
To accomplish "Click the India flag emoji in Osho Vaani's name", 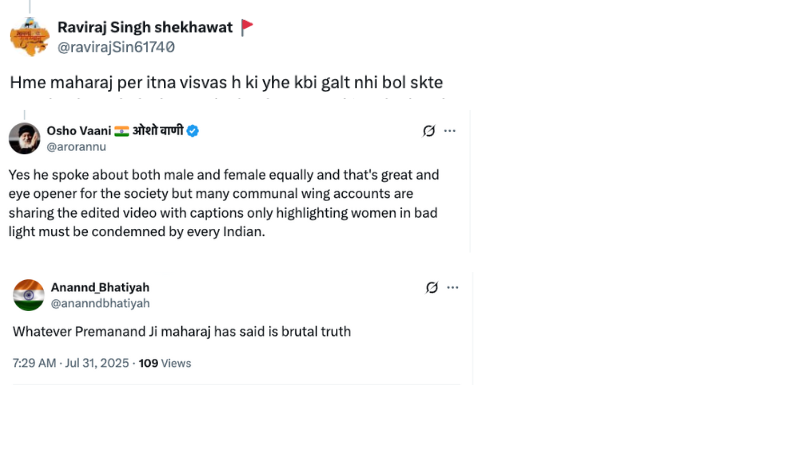I will (x=121, y=131).
